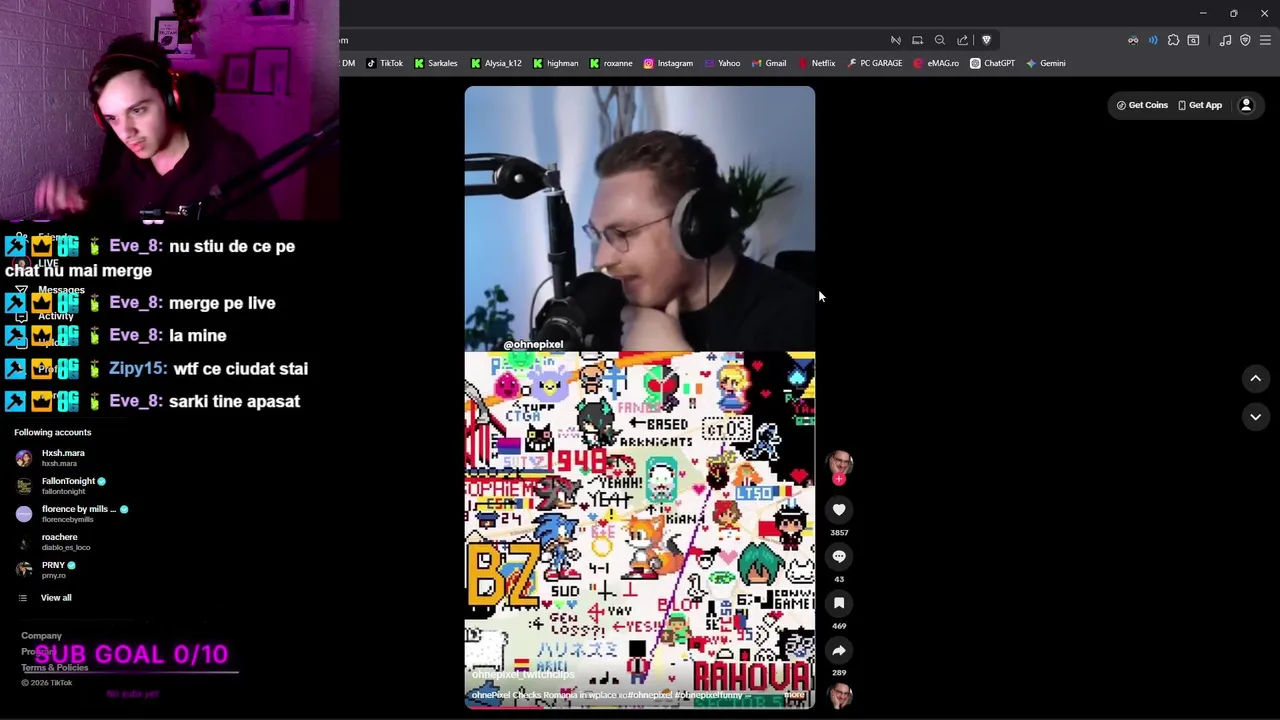Image resolution: width=1280 pixels, height=720 pixels.
Task: Click the TikTok video player
Action: [640, 397]
